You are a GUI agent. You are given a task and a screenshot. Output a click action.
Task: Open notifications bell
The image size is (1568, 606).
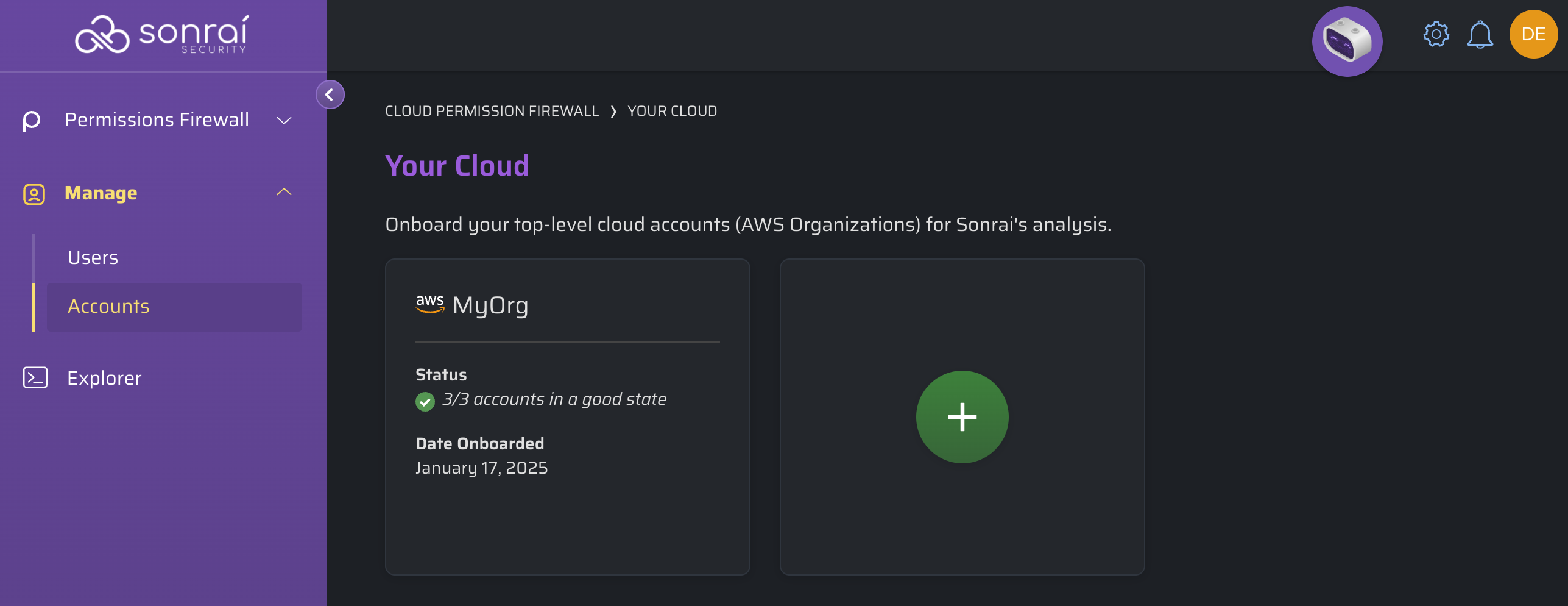1480,34
